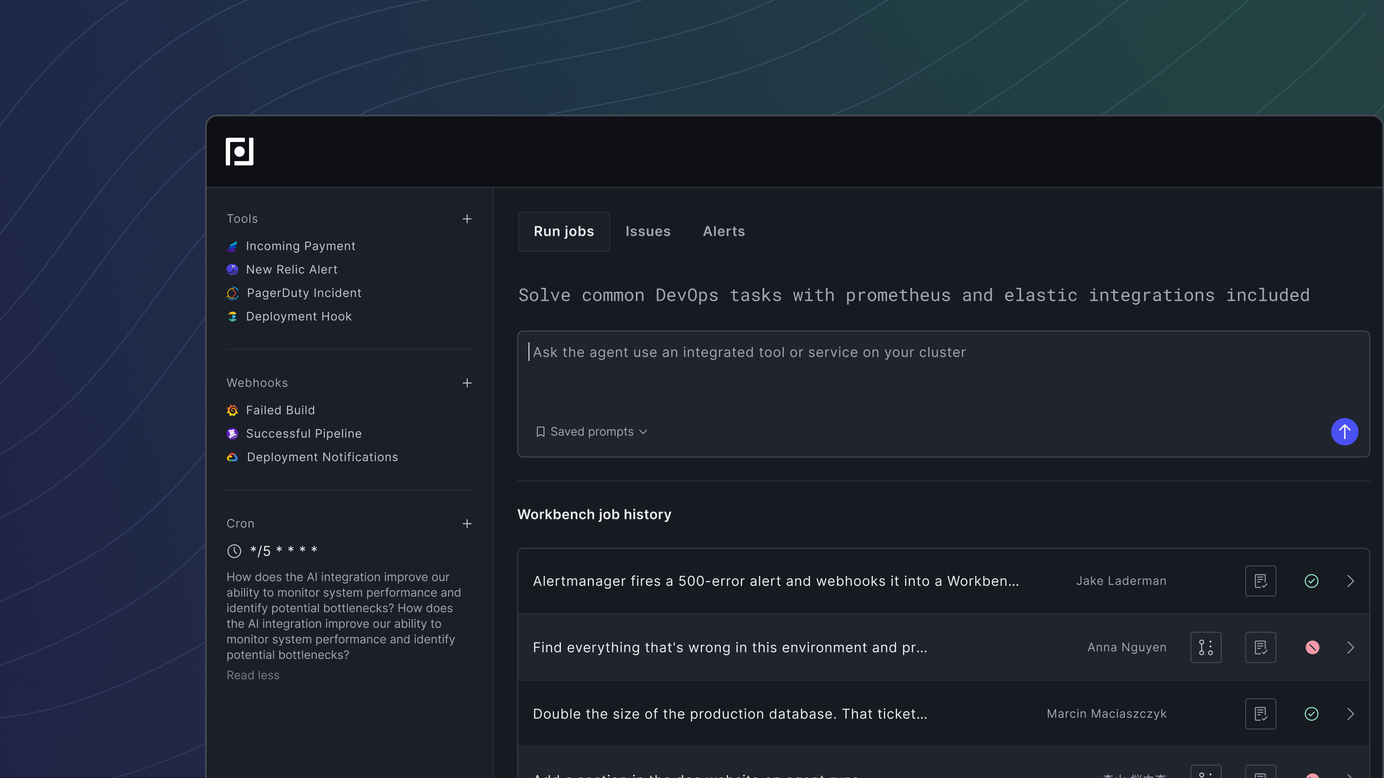Add a new tool with plus icon
The image size is (1384, 778).
(x=467, y=219)
